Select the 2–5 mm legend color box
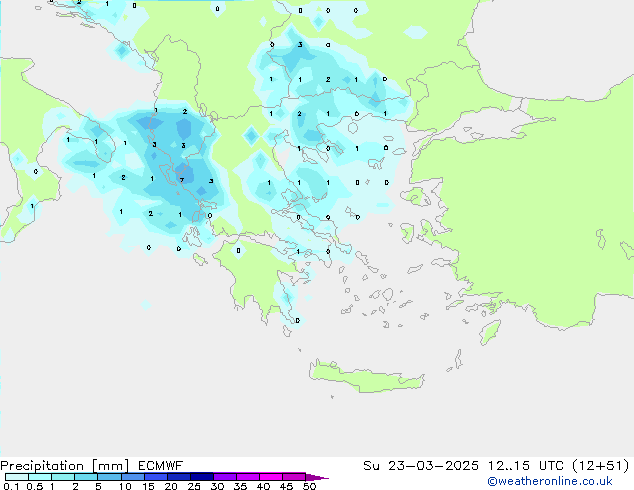Screen dimensions: 634x490 (86, 477)
